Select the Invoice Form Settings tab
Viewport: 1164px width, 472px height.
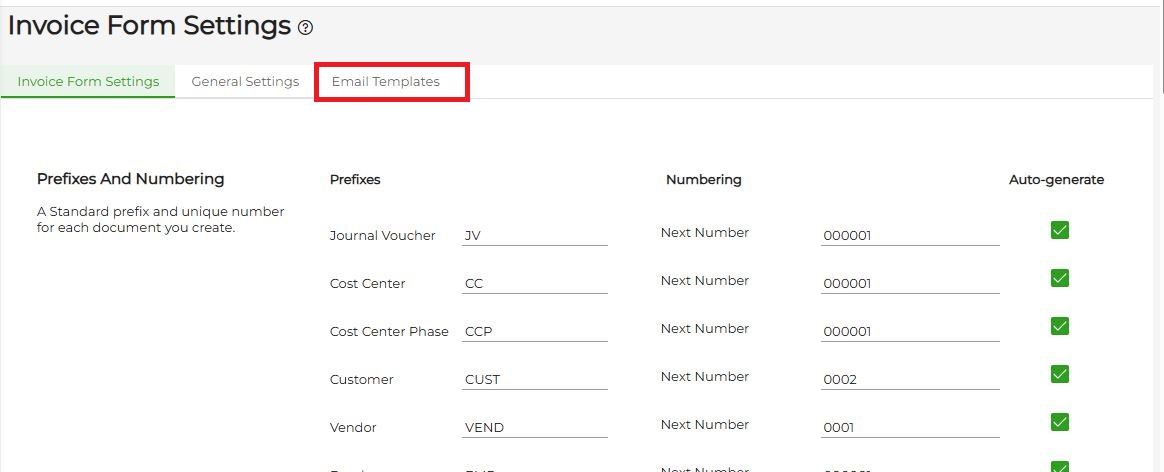click(x=88, y=82)
